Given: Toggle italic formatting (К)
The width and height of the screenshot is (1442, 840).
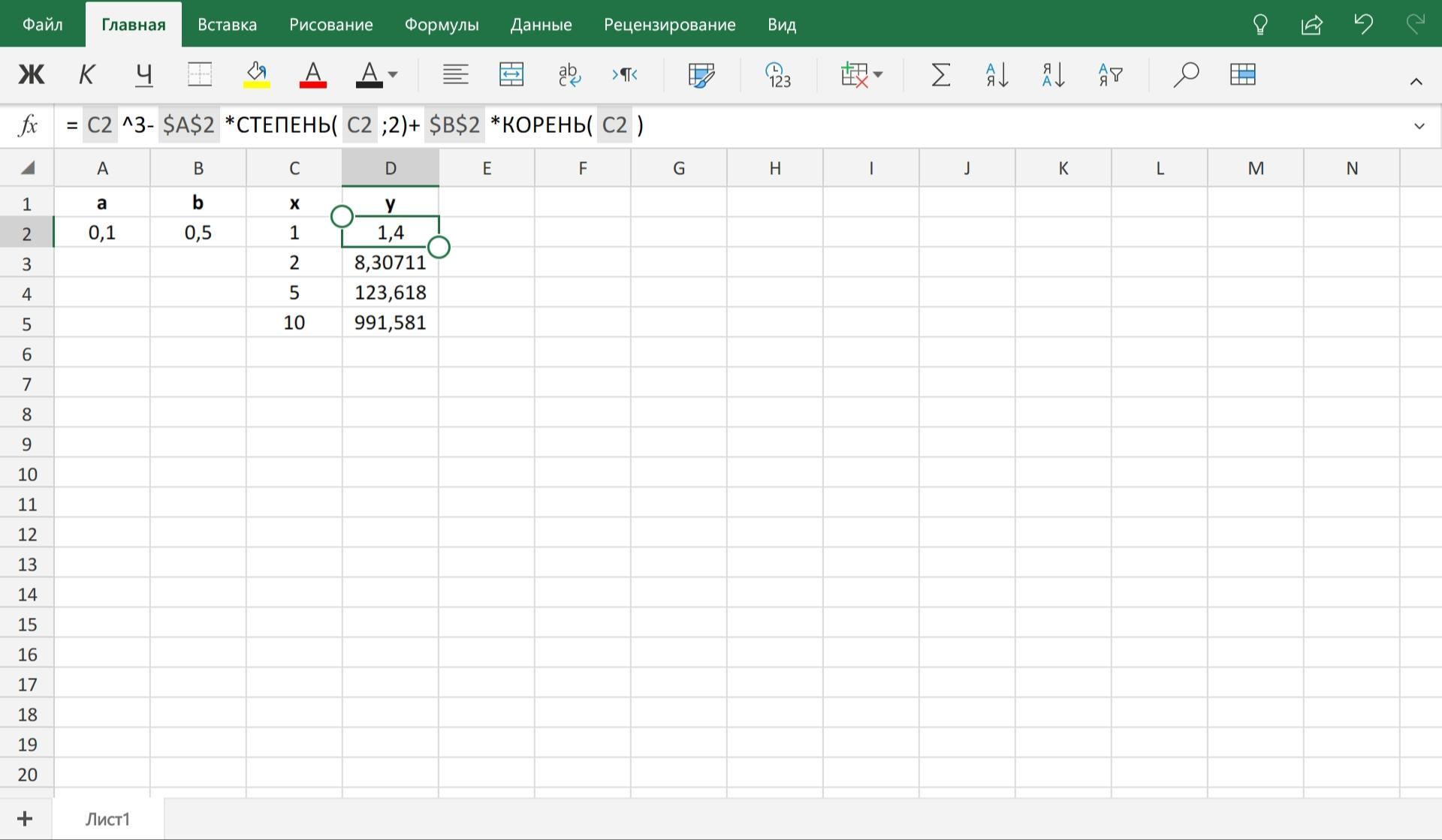Looking at the screenshot, I should tap(86, 74).
